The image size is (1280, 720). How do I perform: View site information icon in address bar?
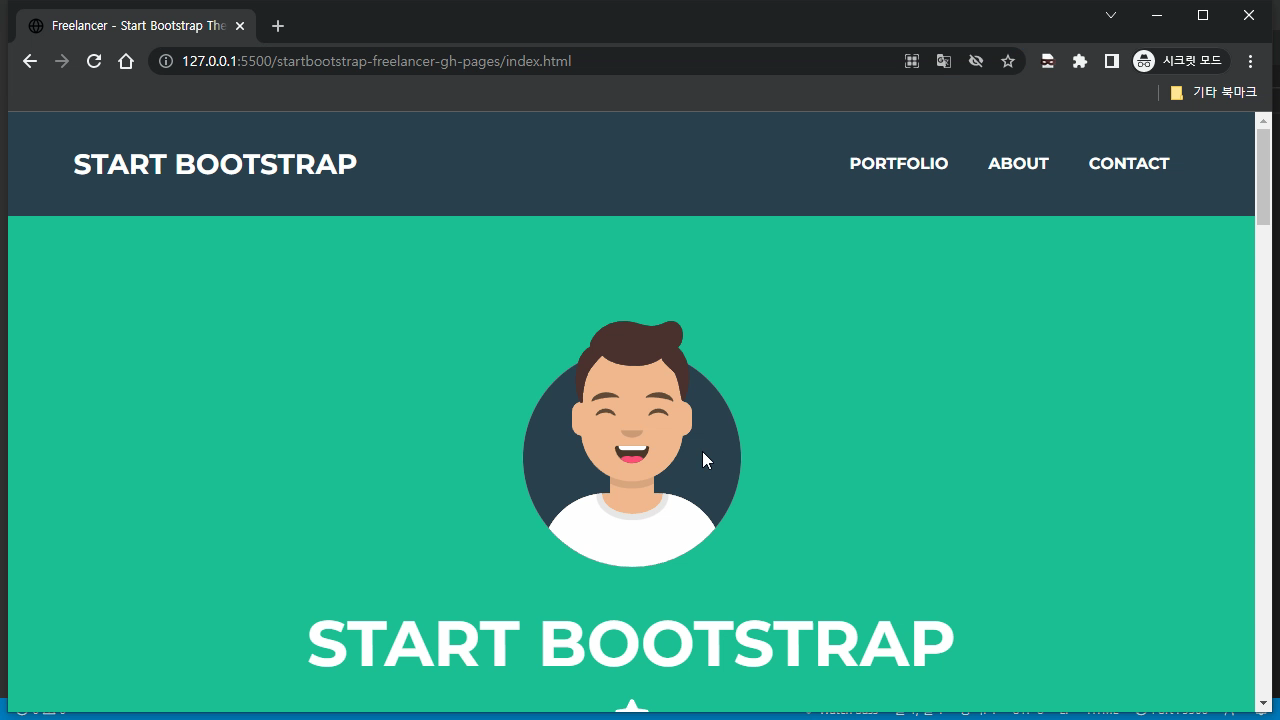point(166,61)
